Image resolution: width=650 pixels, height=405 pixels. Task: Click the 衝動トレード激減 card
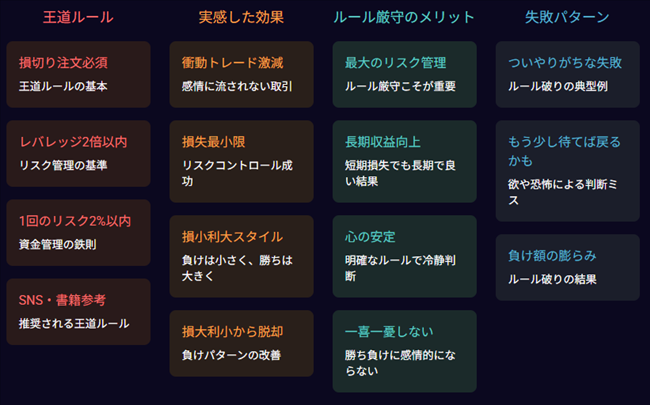pyautogui.click(x=241, y=74)
